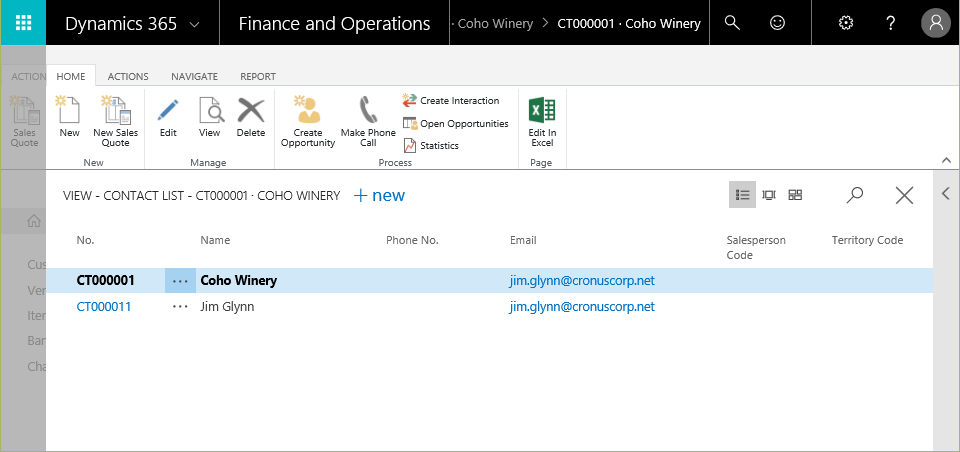Image resolution: width=960 pixels, height=452 pixels.
Task: Collapse the ribbon with the chevron
Action: click(x=946, y=160)
